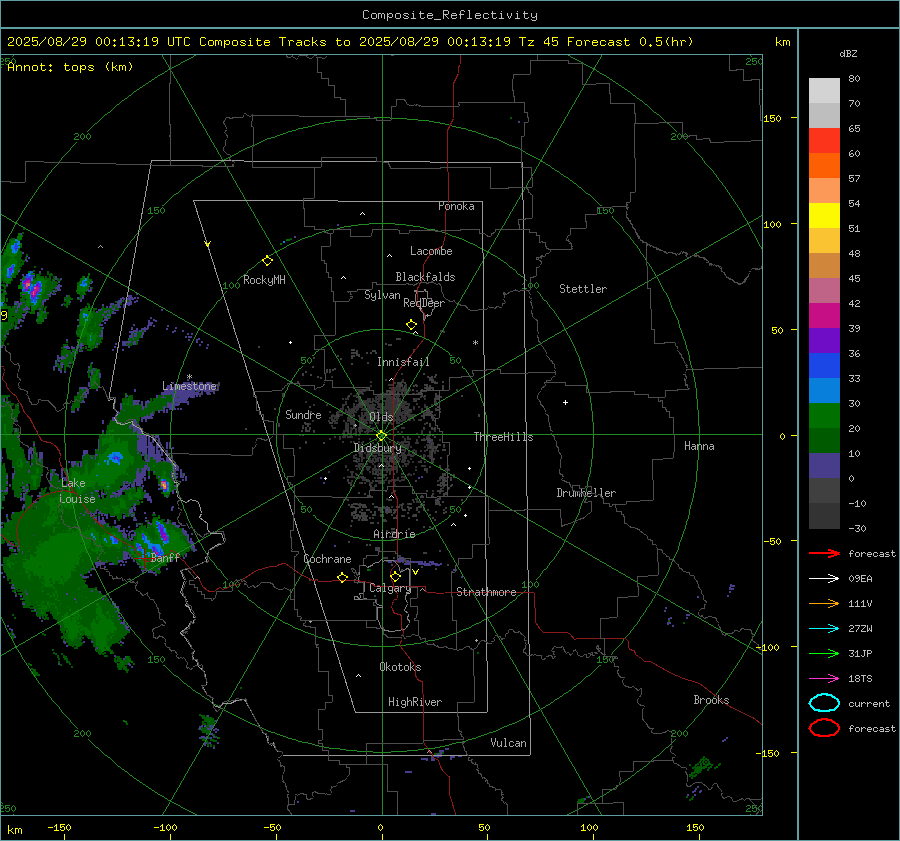Click the Annot: tops (km) annotation text
Viewport: 900px width, 841px height.
point(70,67)
